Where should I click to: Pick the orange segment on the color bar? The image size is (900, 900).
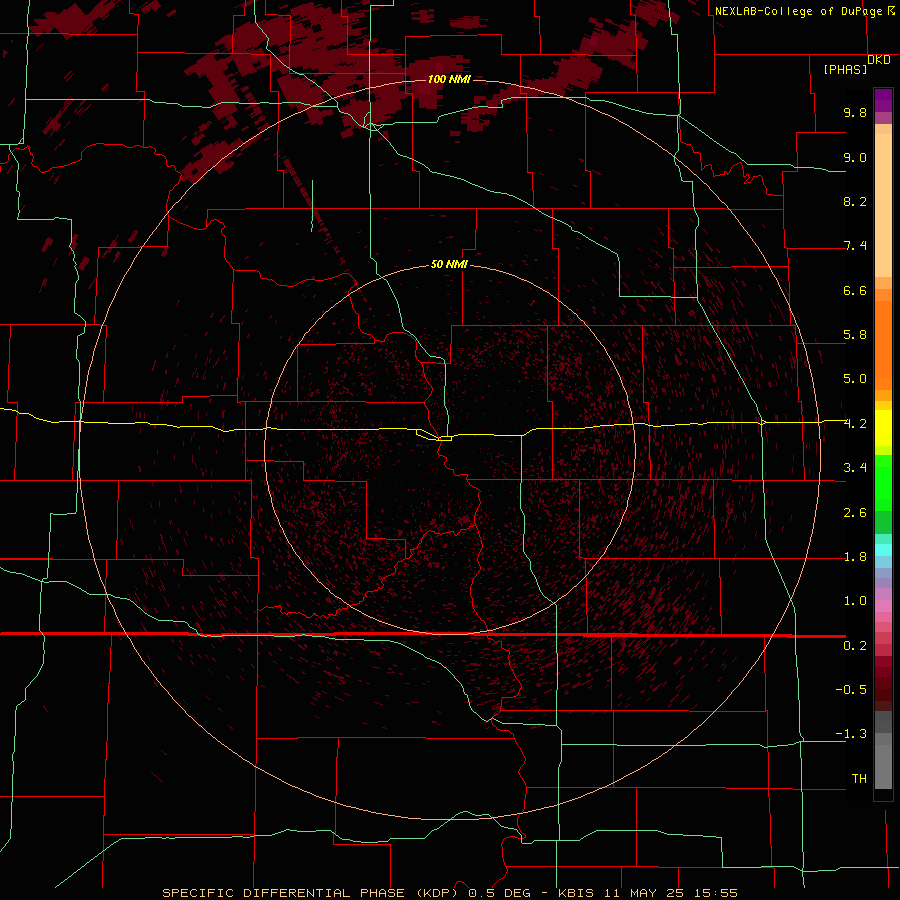[x=883, y=346]
